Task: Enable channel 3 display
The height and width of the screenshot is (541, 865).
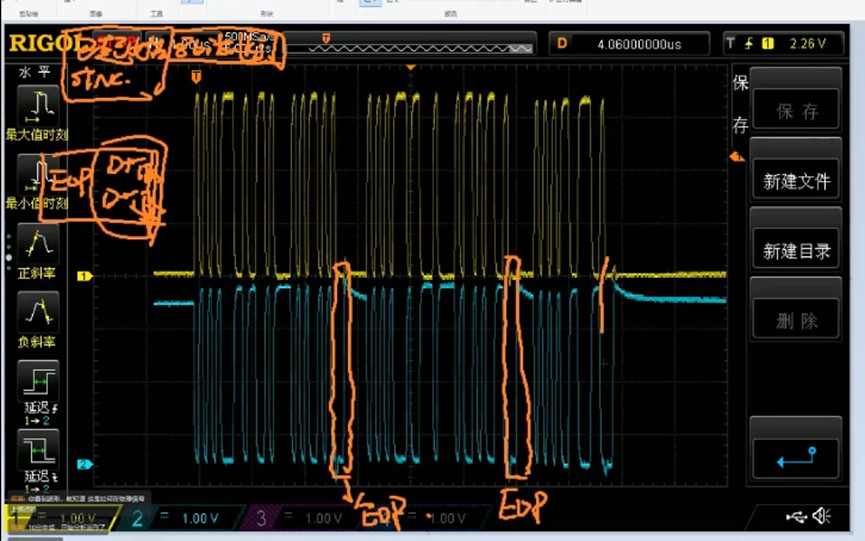Action: (300, 518)
